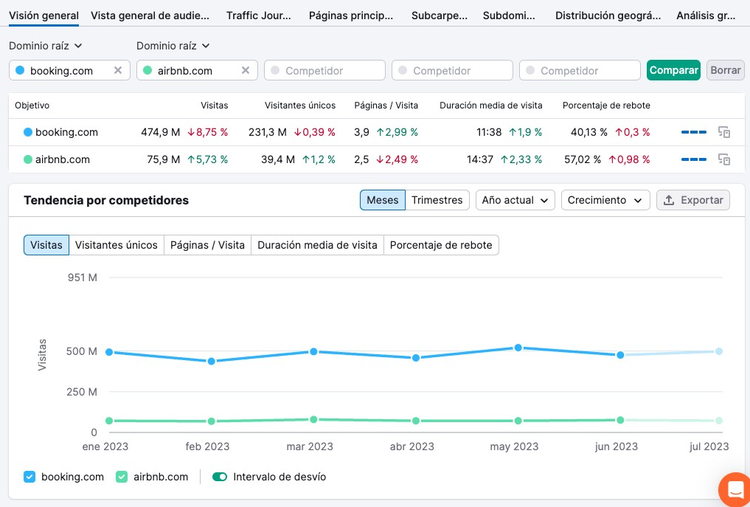Click airbnb.com name in the table
The height and width of the screenshot is (507, 750).
63,159
